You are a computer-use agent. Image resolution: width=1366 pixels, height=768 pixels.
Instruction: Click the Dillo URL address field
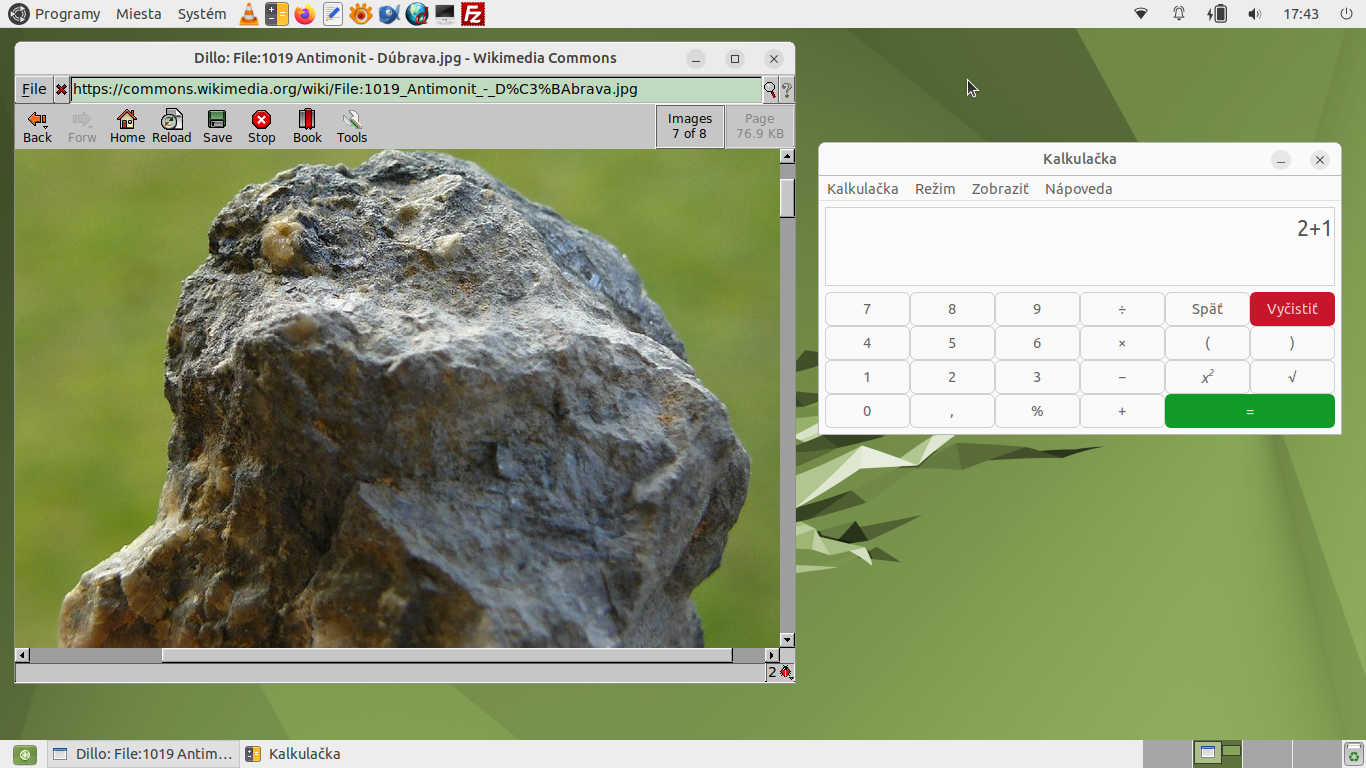click(x=416, y=89)
